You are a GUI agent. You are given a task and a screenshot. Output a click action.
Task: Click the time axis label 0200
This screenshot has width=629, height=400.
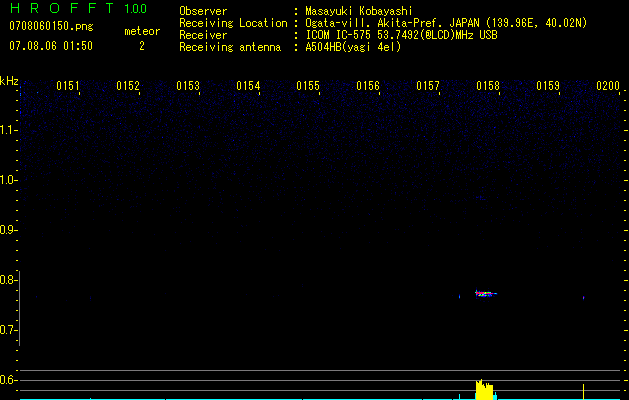tap(608, 86)
